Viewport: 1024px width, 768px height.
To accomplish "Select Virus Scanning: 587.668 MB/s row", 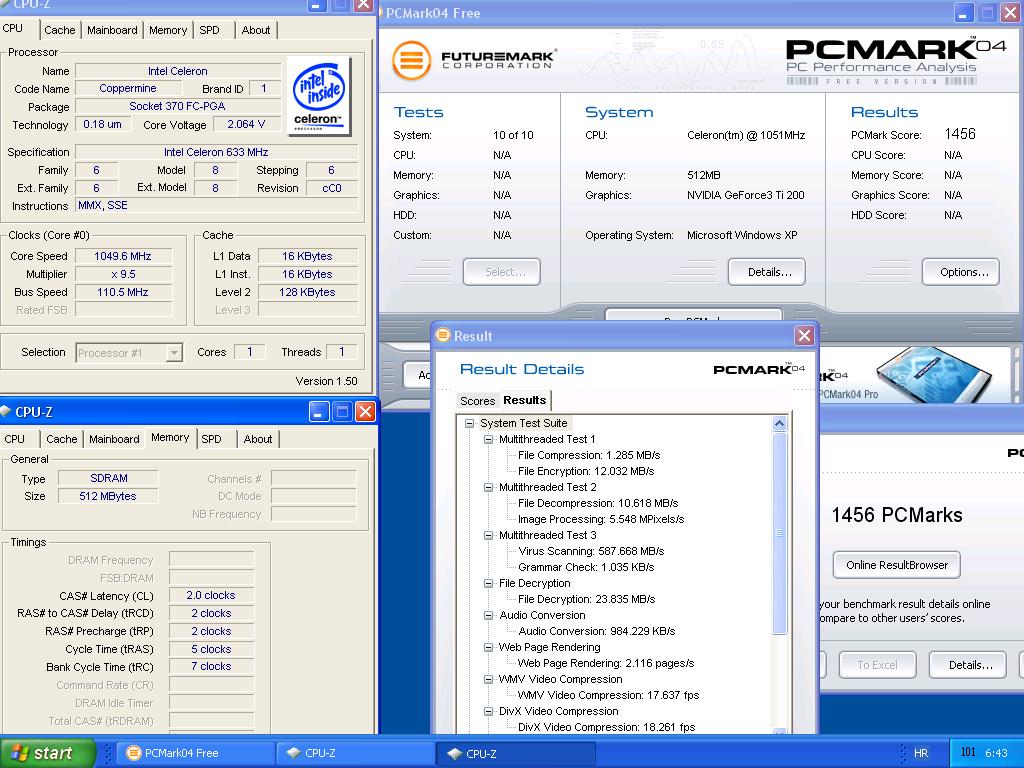I will click(x=590, y=551).
